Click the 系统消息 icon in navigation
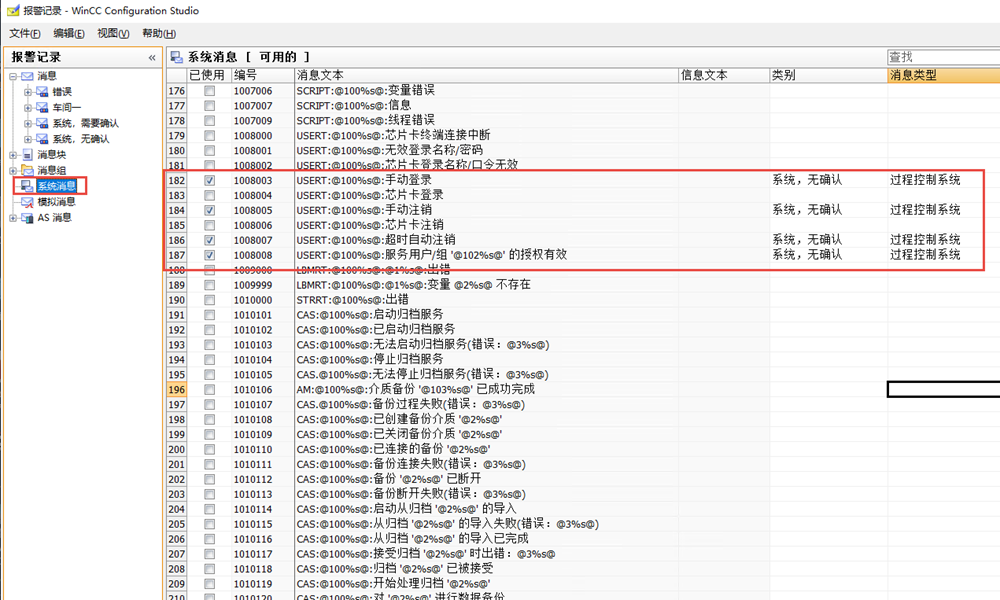1000x600 pixels. click(x=27, y=186)
